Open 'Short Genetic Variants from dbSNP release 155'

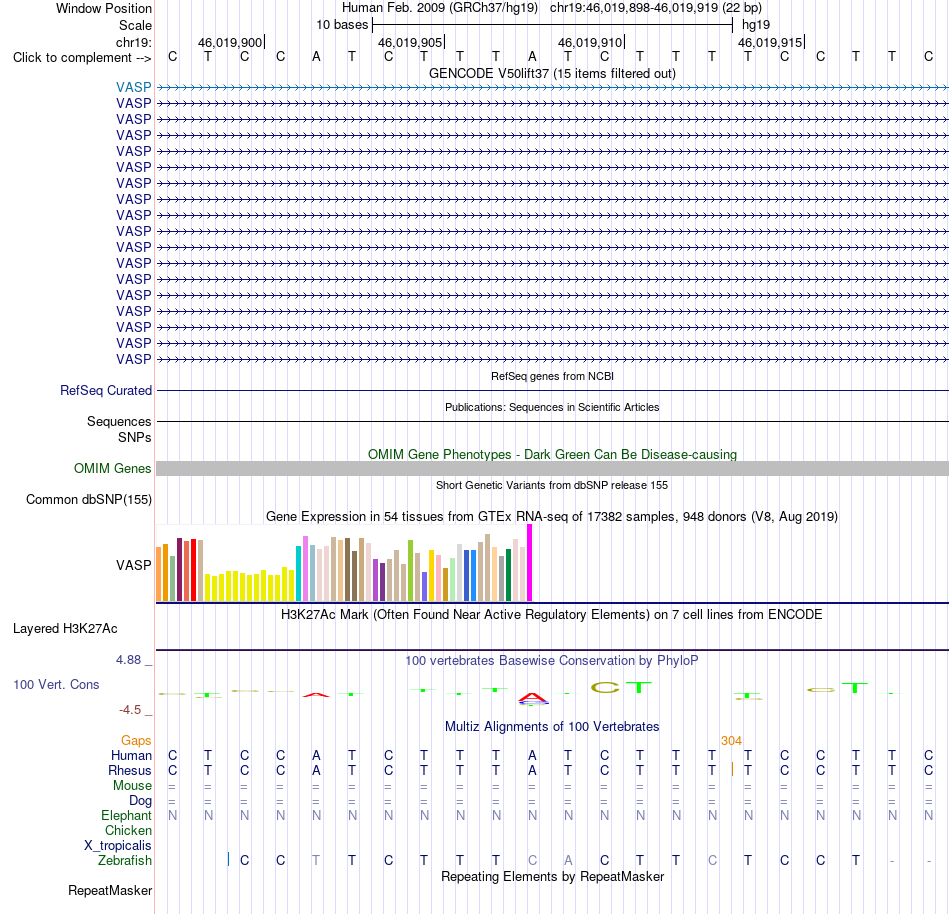coord(552,485)
